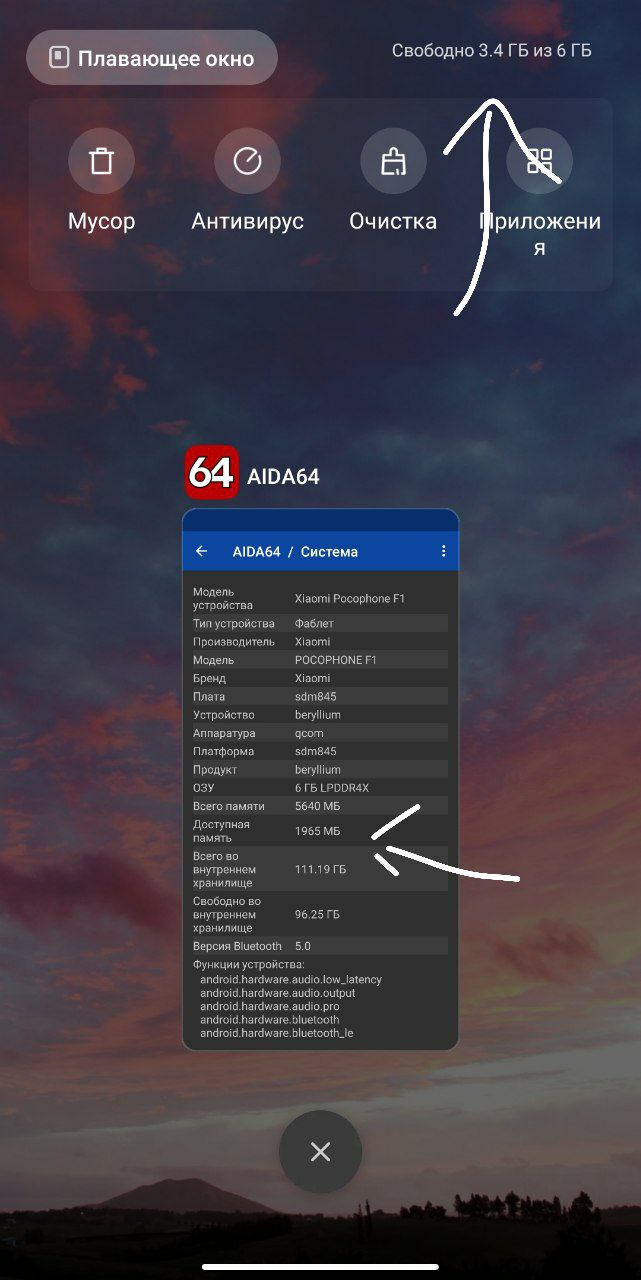Open the AIDA64 recent app thumbnail
641x1280 pixels.
[x=320, y=780]
